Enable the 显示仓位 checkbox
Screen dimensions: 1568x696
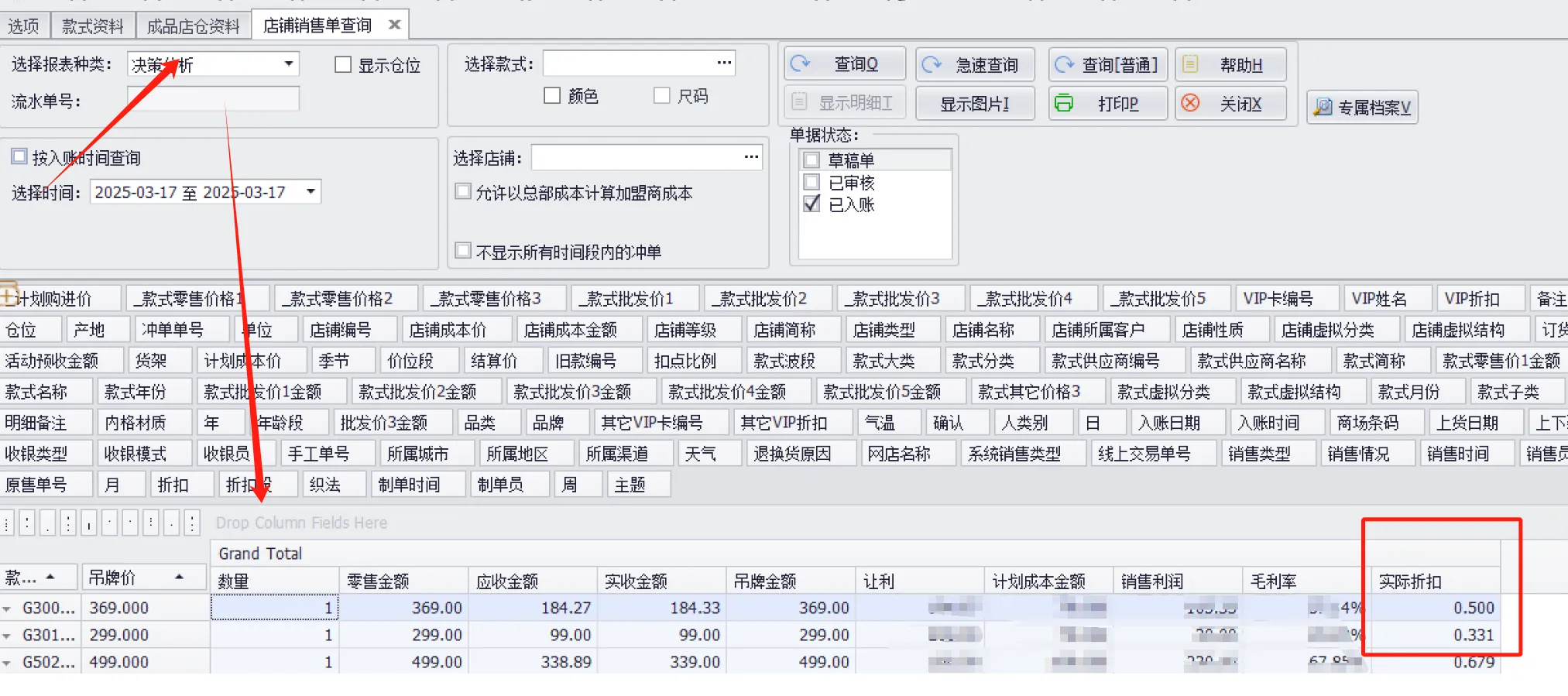tap(343, 64)
